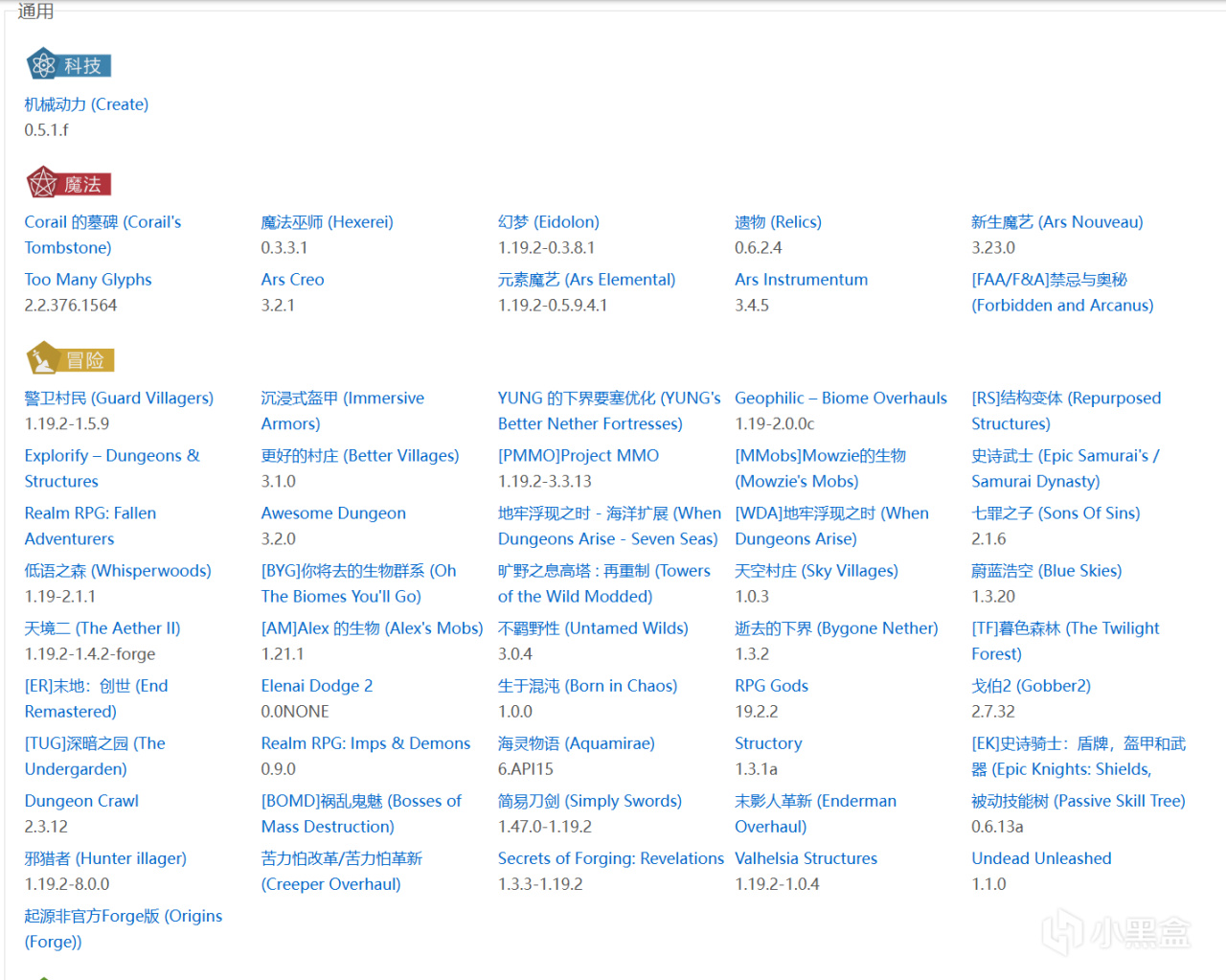Open the 沉浸式盔甲 (Immersive Armors) link
The width and height of the screenshot is (1226, 980).
pyautogui.click(x=343, y=411)
